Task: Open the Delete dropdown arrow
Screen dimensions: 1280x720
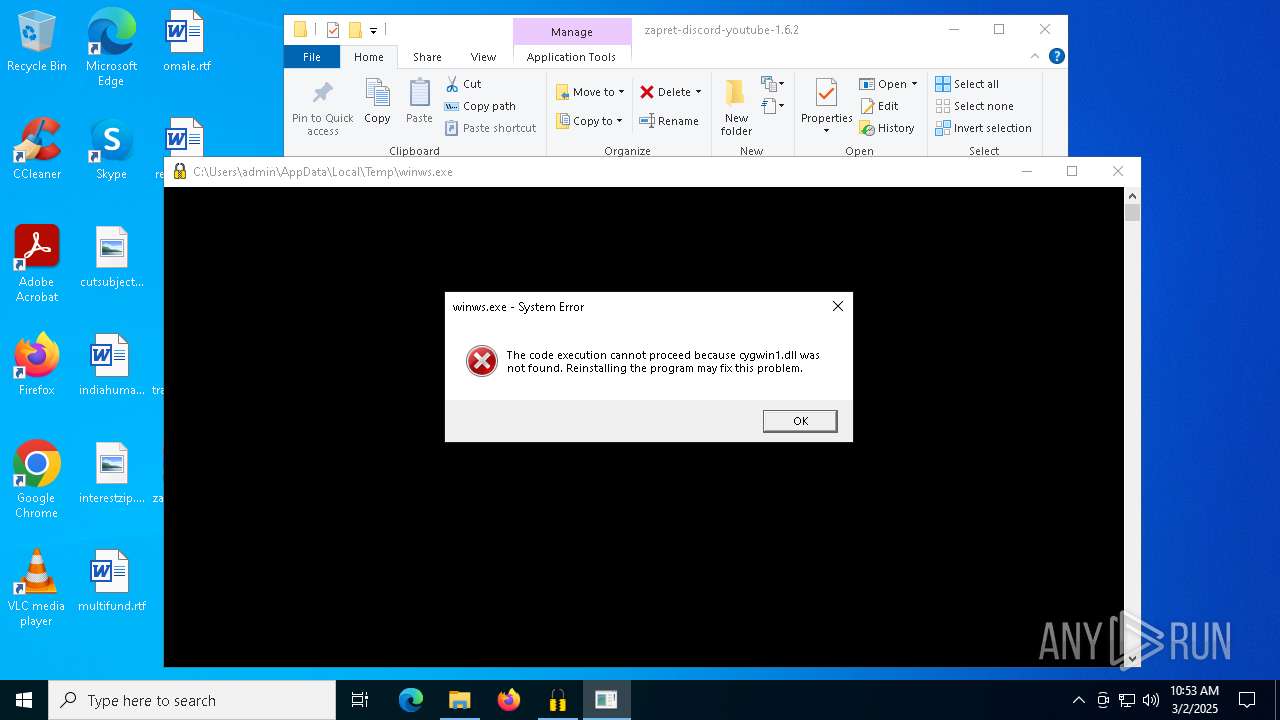Action: (698, 92)
